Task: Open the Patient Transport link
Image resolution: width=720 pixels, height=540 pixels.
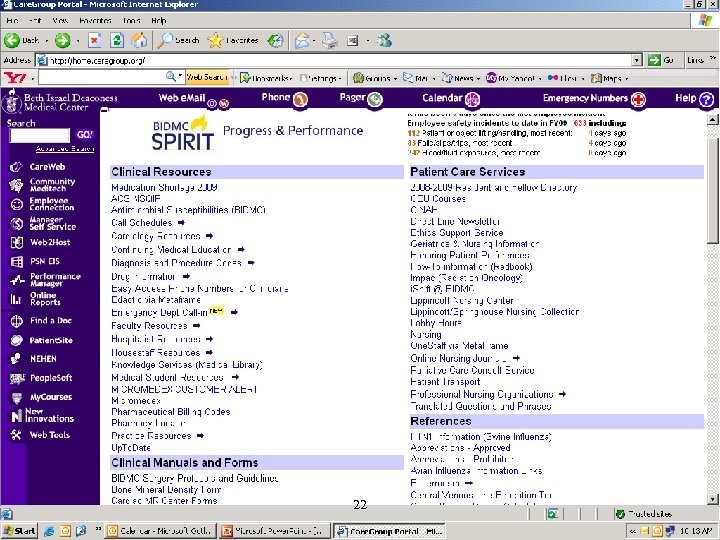Action: click(x=445, y=382)
